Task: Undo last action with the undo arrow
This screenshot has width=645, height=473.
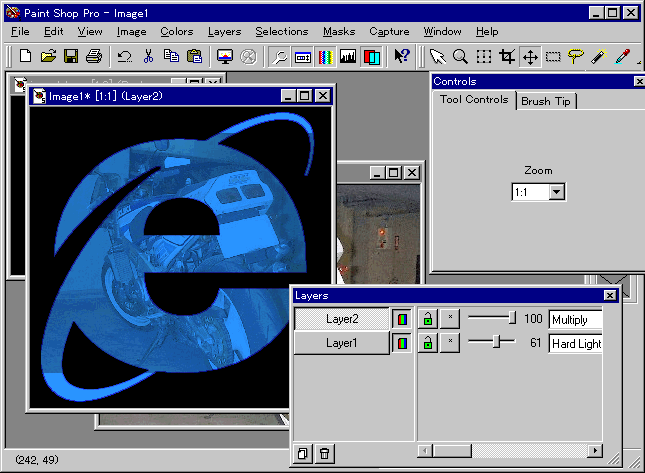Action: (x=125, y=56)
